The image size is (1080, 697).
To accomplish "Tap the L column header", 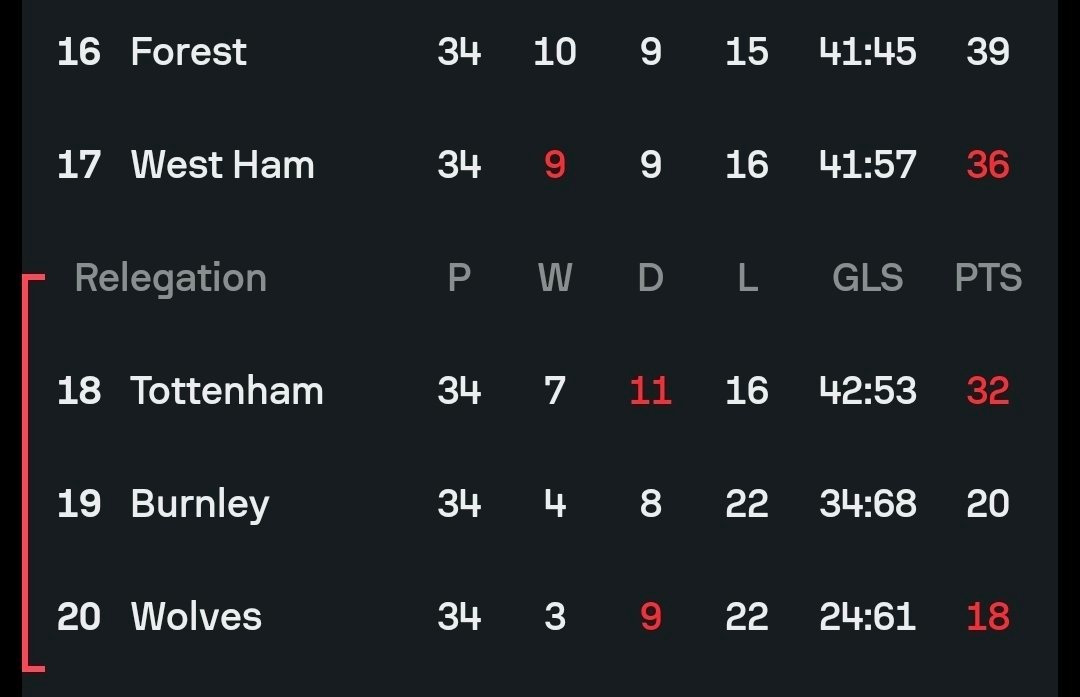I will pyautogui.click(x=747, y=278).
